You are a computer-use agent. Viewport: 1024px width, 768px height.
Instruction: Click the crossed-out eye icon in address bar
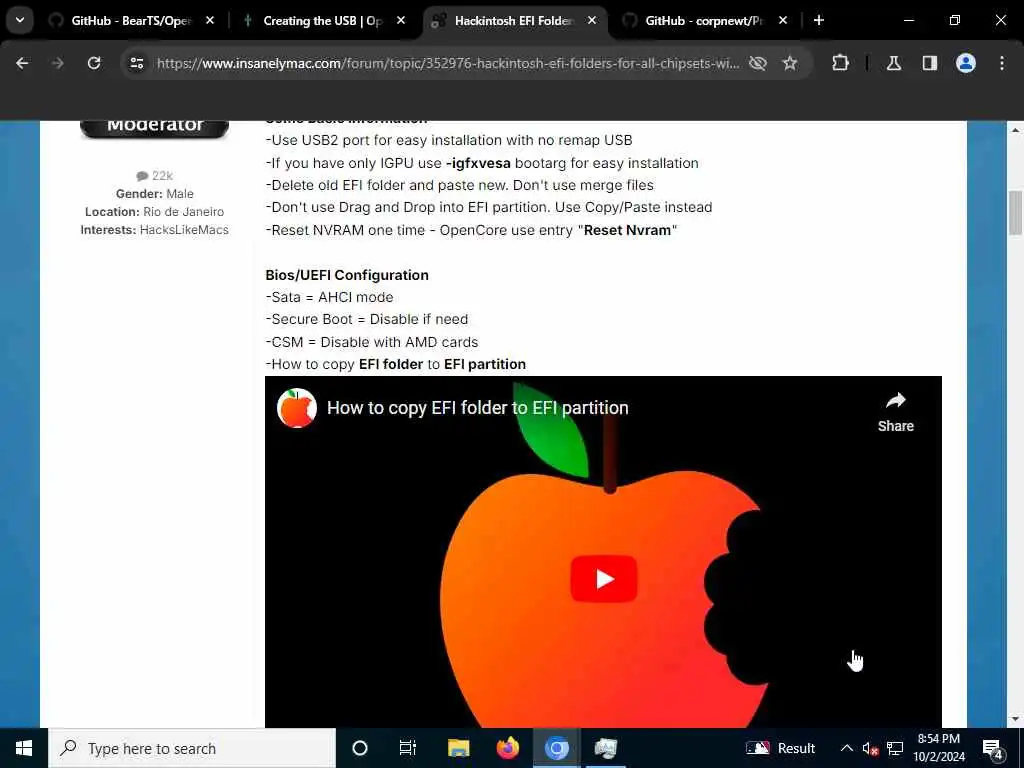[x=758, y=63]
